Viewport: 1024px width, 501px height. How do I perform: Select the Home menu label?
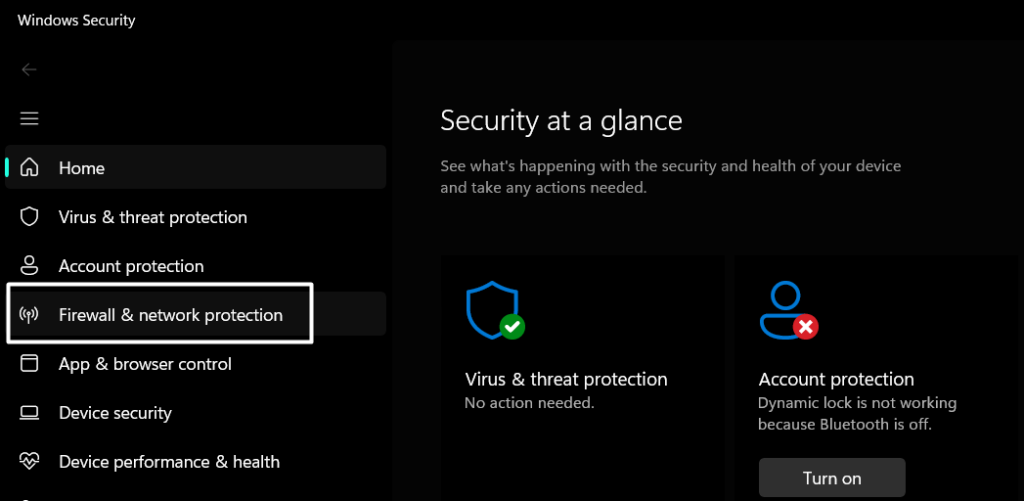[x=82, y=168]
